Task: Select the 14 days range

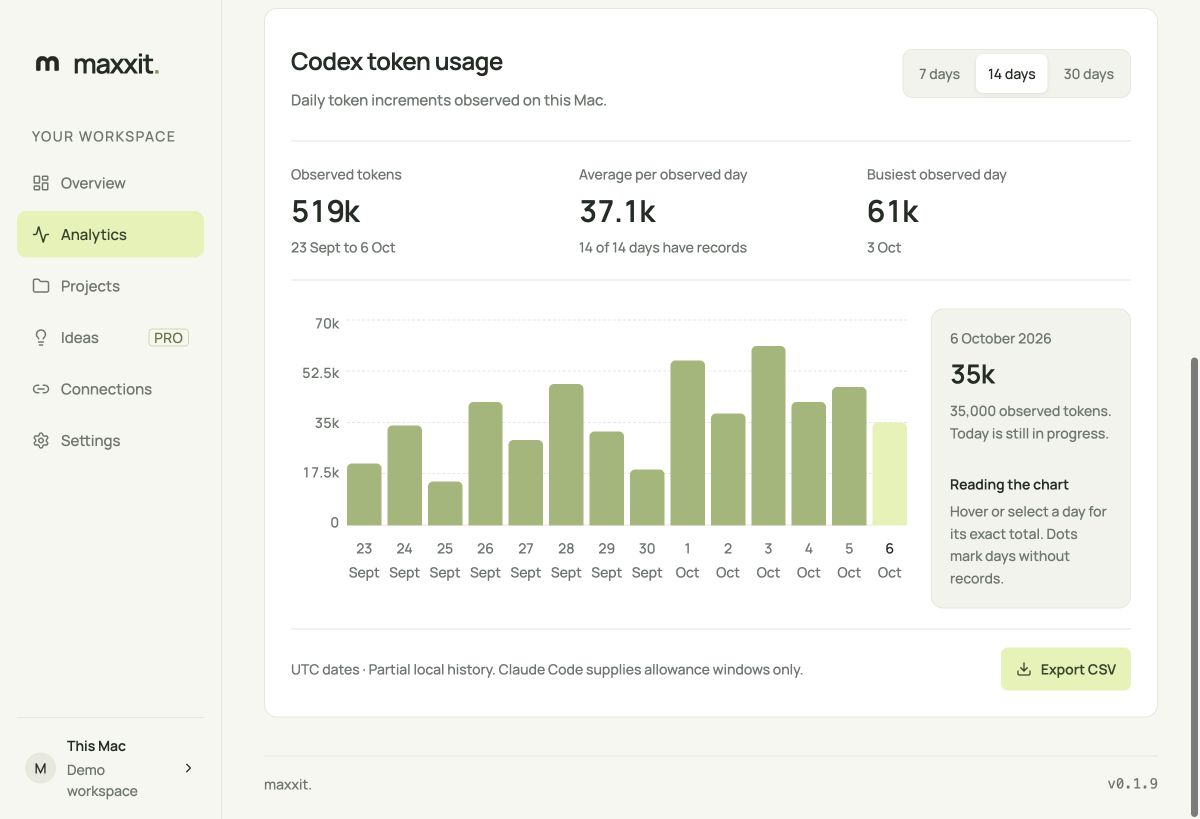Action: coord(1011,74)
